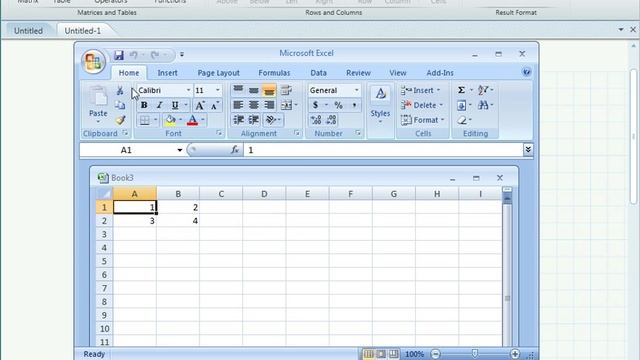This screenshot has width=640, height=360.
Task: Cut the selection with scissors icon
Action: (x=120, y=90)
